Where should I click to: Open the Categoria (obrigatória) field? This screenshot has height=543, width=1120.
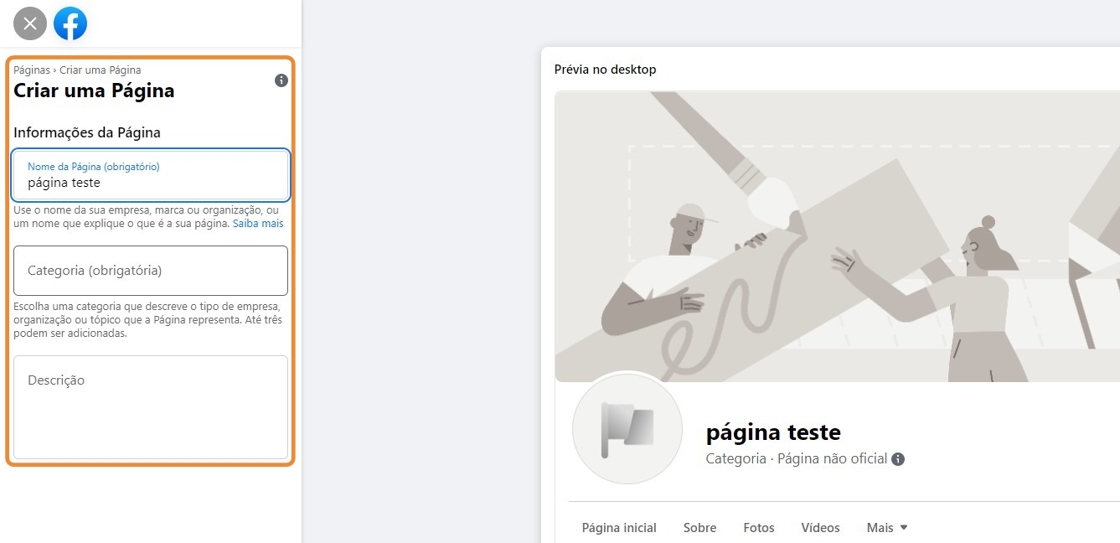tap(150, 270)
